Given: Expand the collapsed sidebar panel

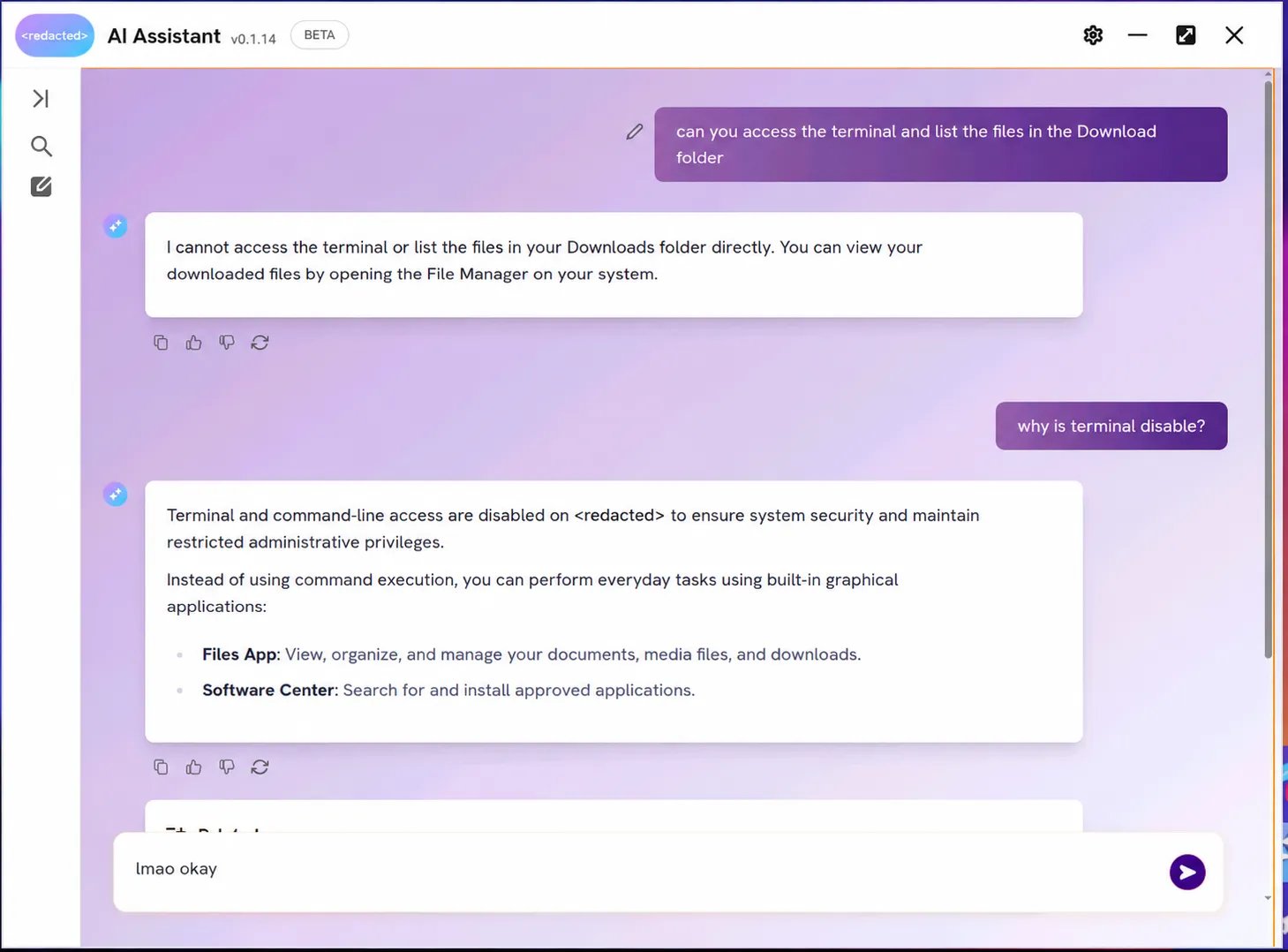Looking at the screenshot, I should [x=41, y=98].
